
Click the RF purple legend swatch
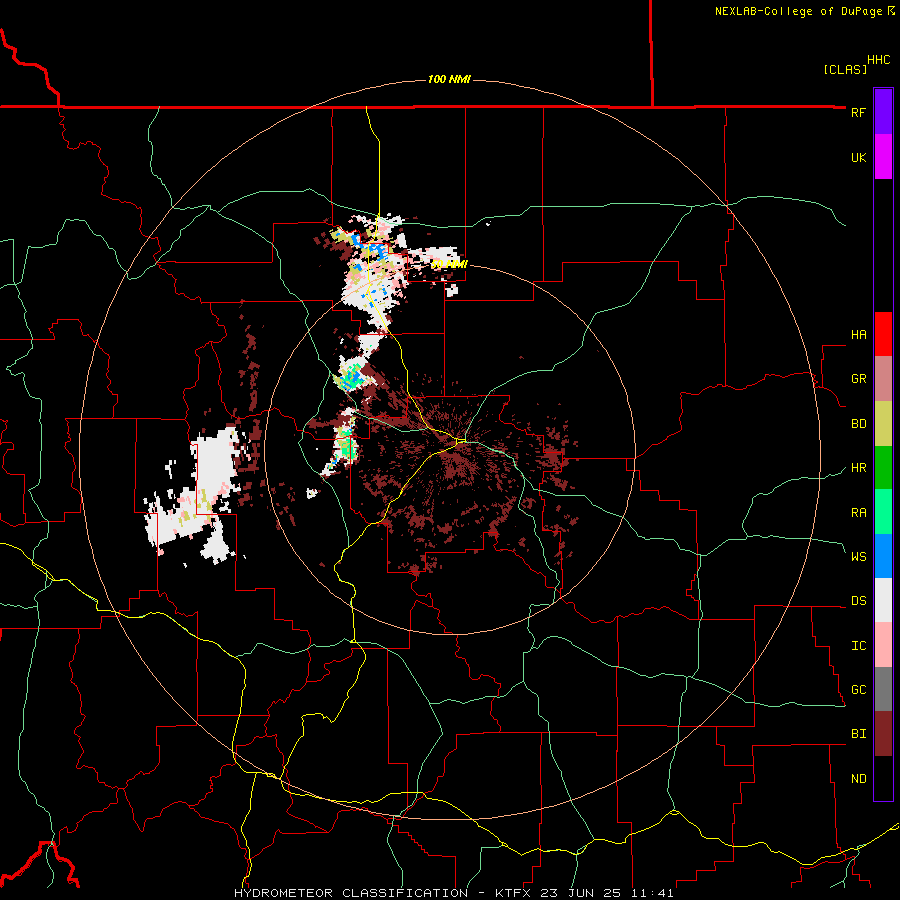click(883, 112)
